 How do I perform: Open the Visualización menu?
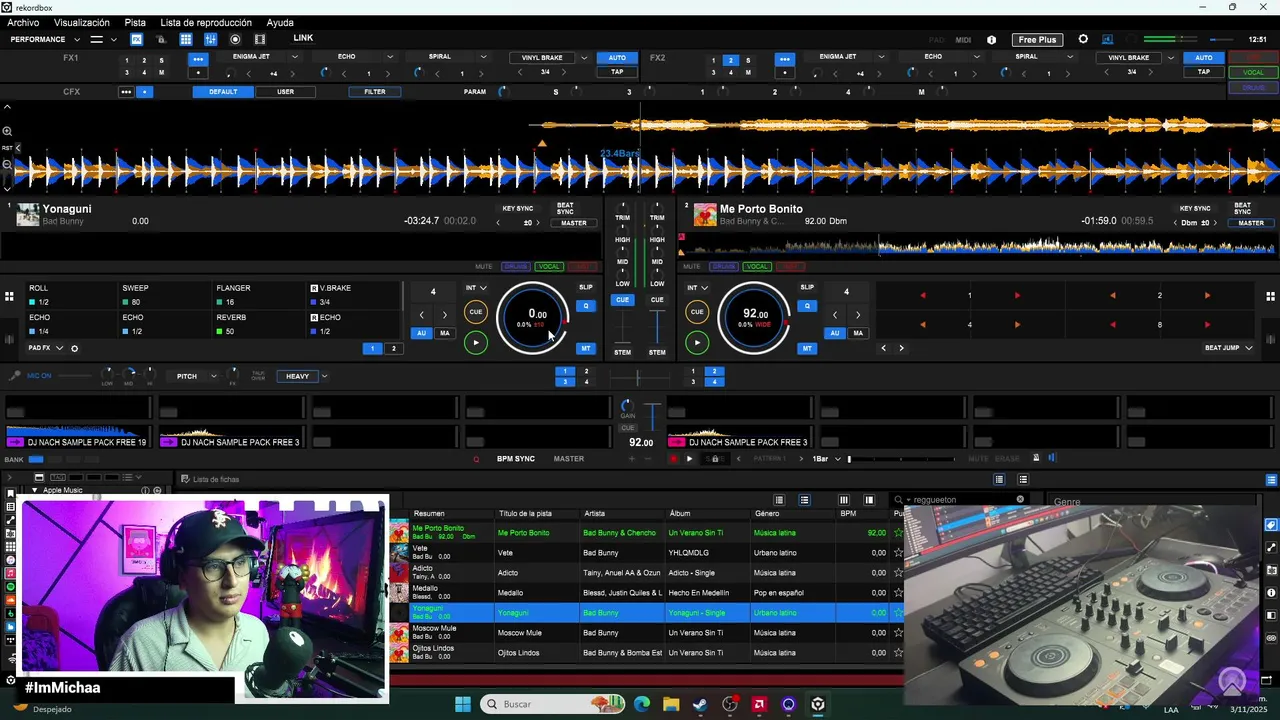point(82,22)
